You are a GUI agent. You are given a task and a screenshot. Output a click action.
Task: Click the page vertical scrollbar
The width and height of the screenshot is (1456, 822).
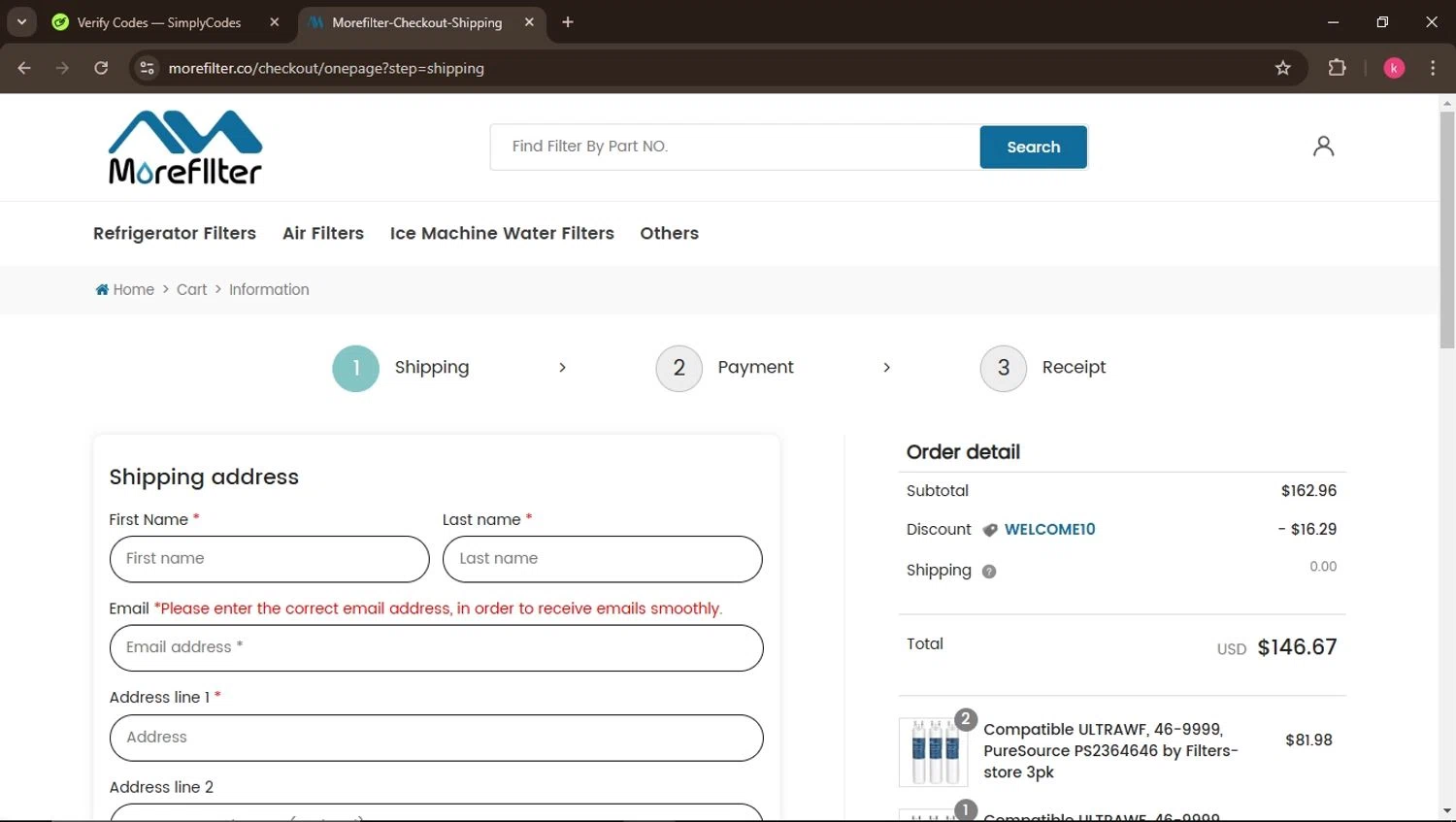coord(1447,230)
